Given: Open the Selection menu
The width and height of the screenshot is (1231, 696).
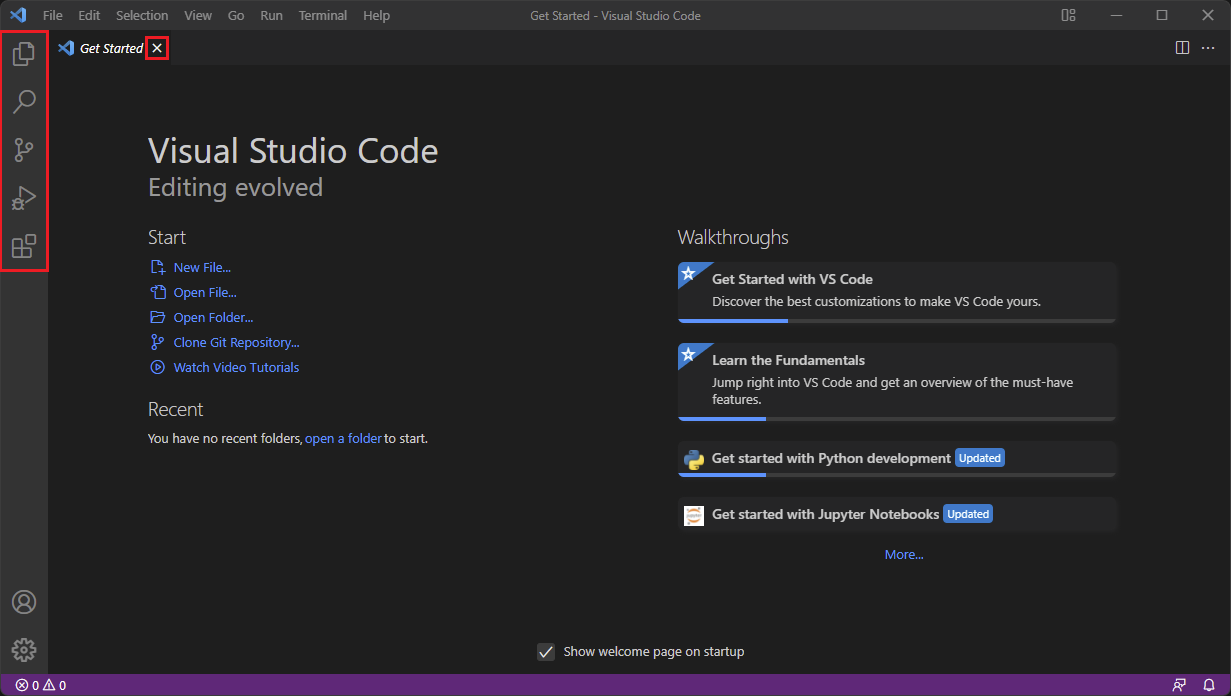Looking at the screenshot, I should pyautogui.click(x=142, y=15).
